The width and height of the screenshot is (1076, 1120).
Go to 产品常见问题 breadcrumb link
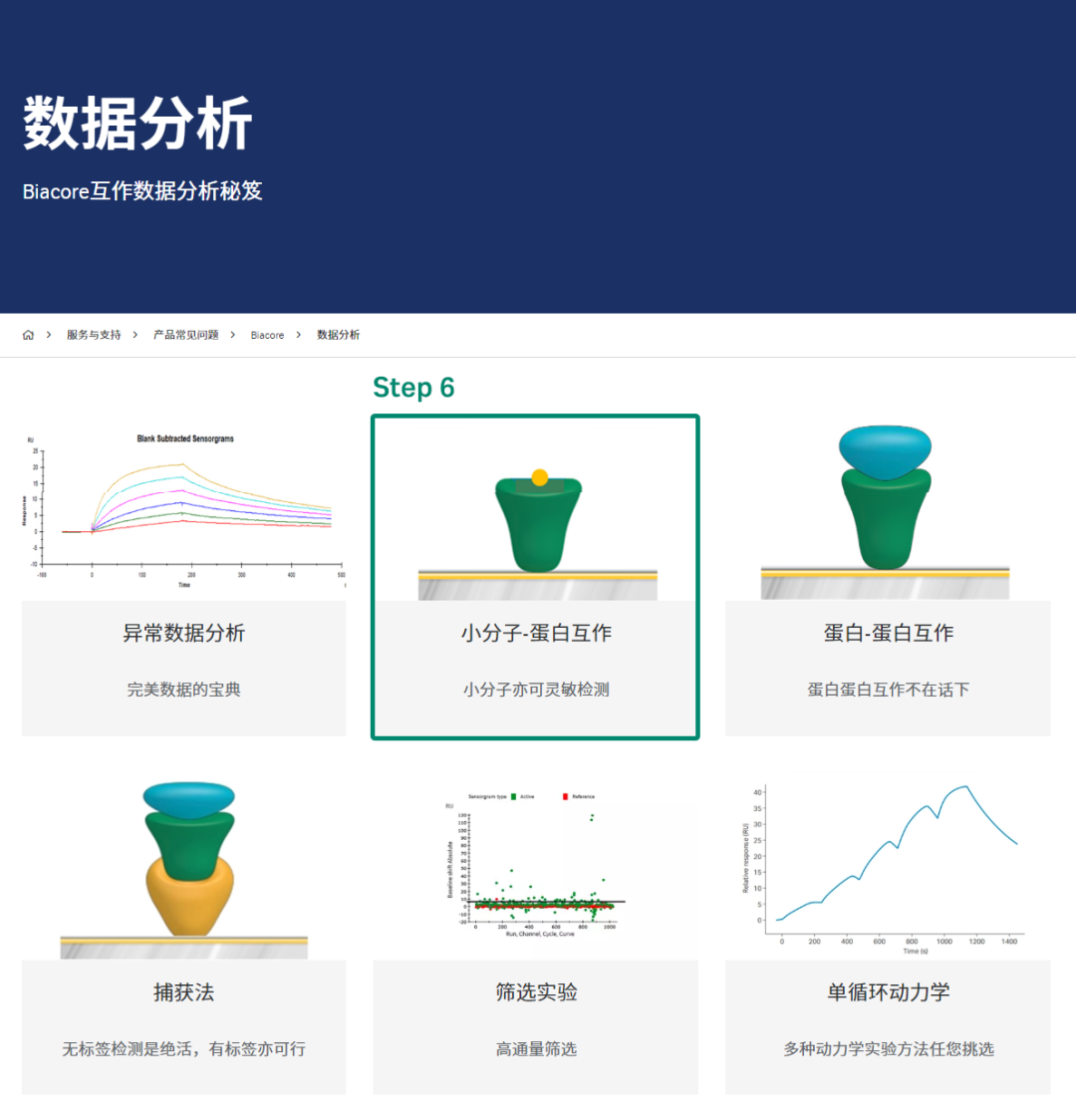point(185,335)
